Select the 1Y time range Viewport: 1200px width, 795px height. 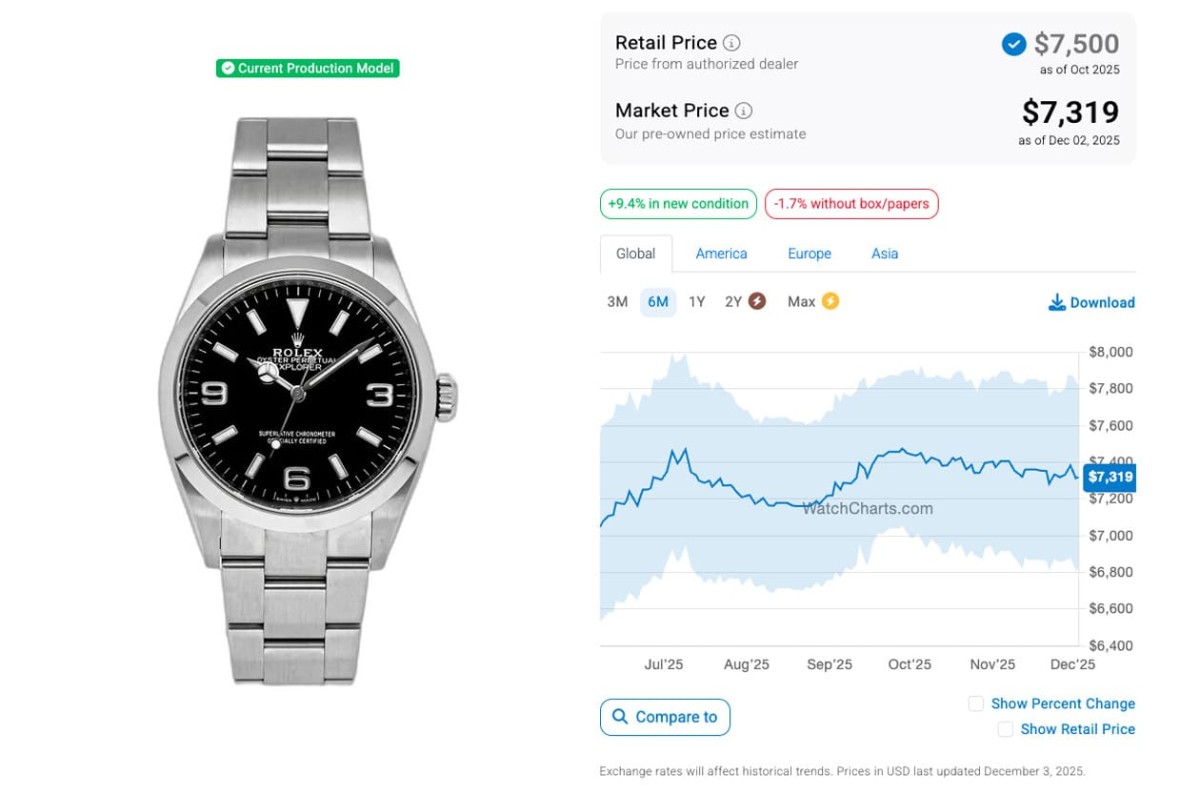point(697,302)
